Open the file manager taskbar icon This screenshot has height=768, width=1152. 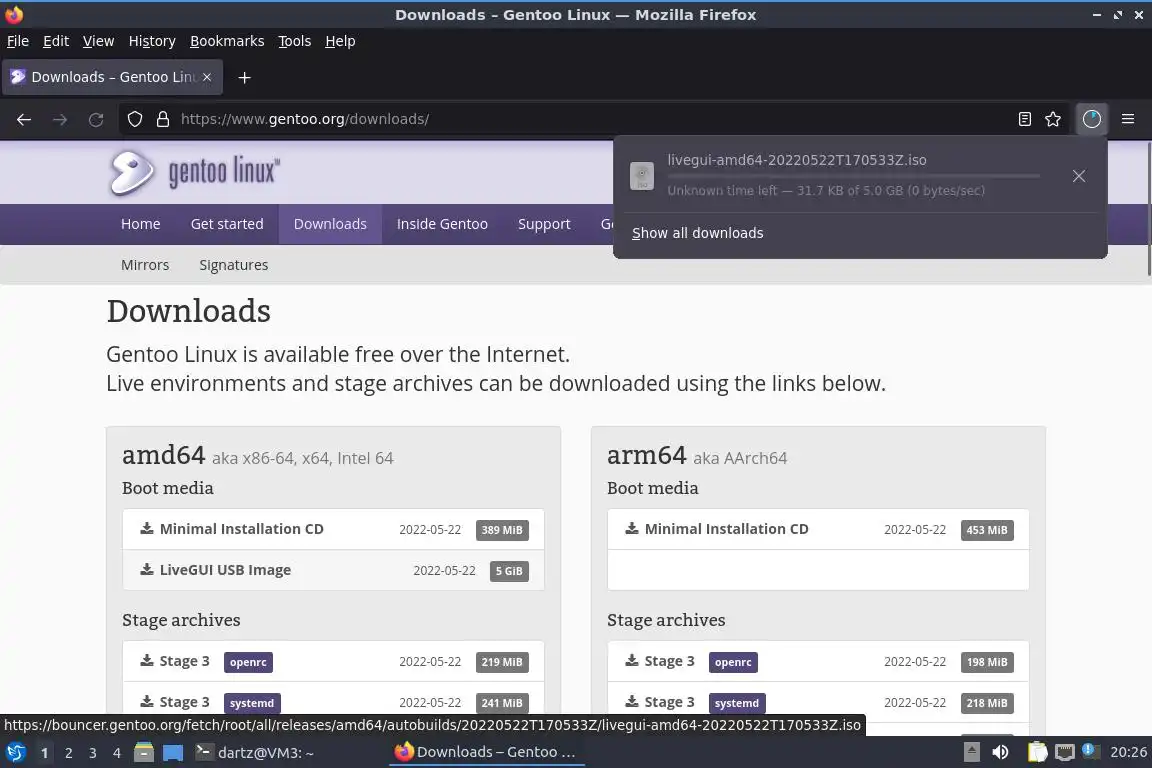click(x=144, y=753)
